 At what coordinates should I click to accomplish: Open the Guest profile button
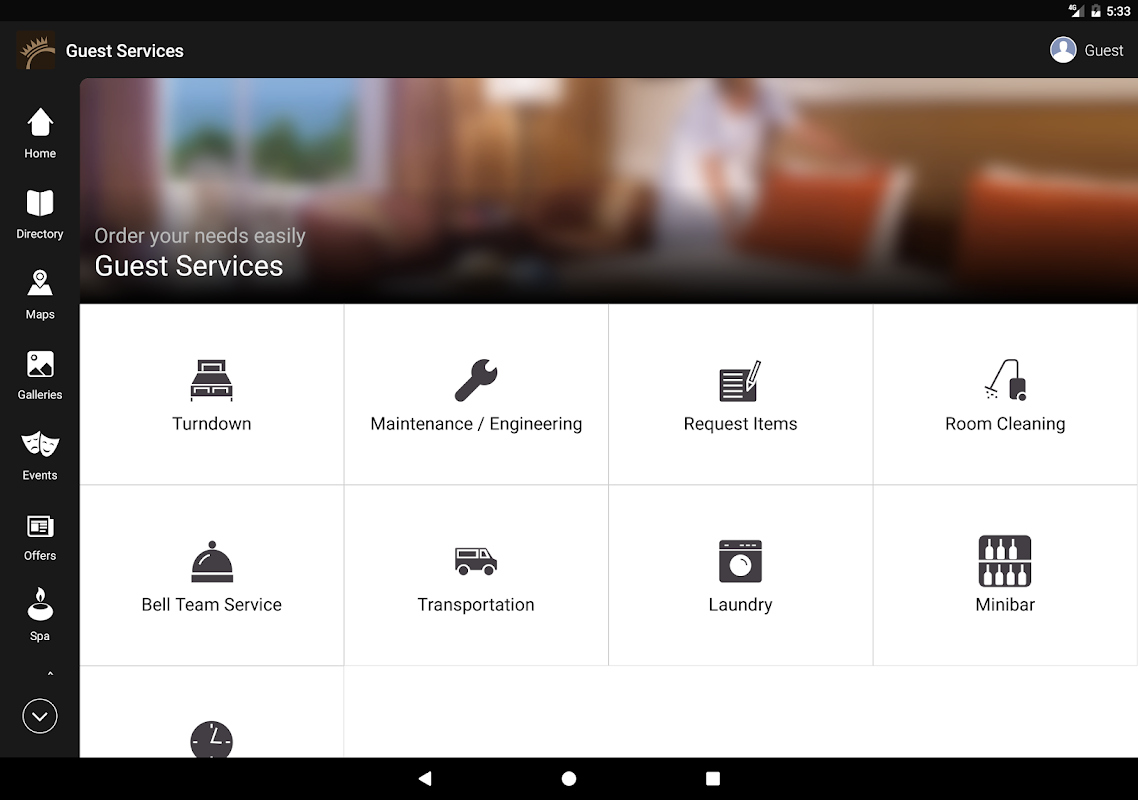point(1086,50)
